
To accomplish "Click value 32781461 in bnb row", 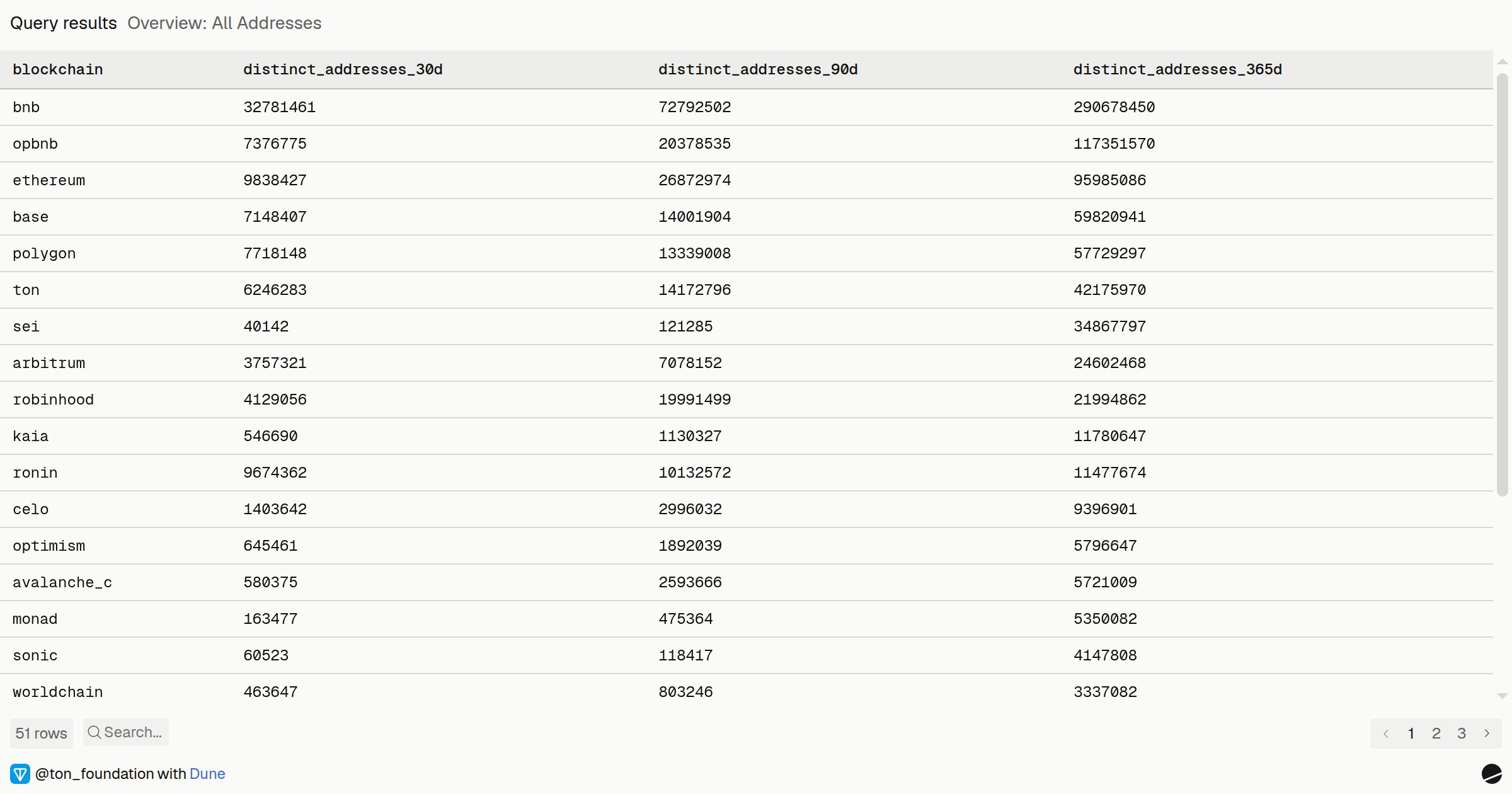I will click(279, 107).
